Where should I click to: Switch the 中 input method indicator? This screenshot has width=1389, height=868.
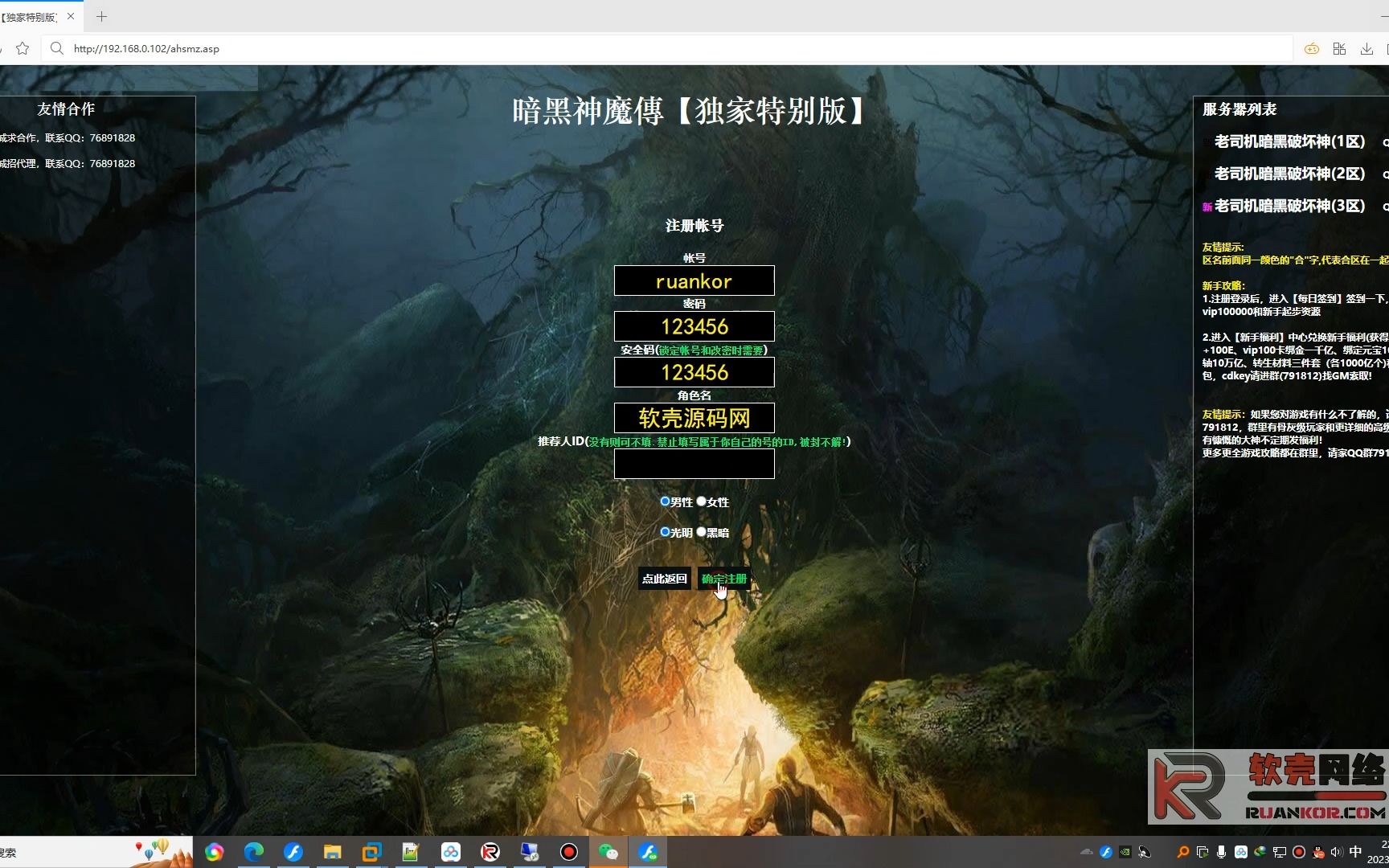(x=1356, y=852)
